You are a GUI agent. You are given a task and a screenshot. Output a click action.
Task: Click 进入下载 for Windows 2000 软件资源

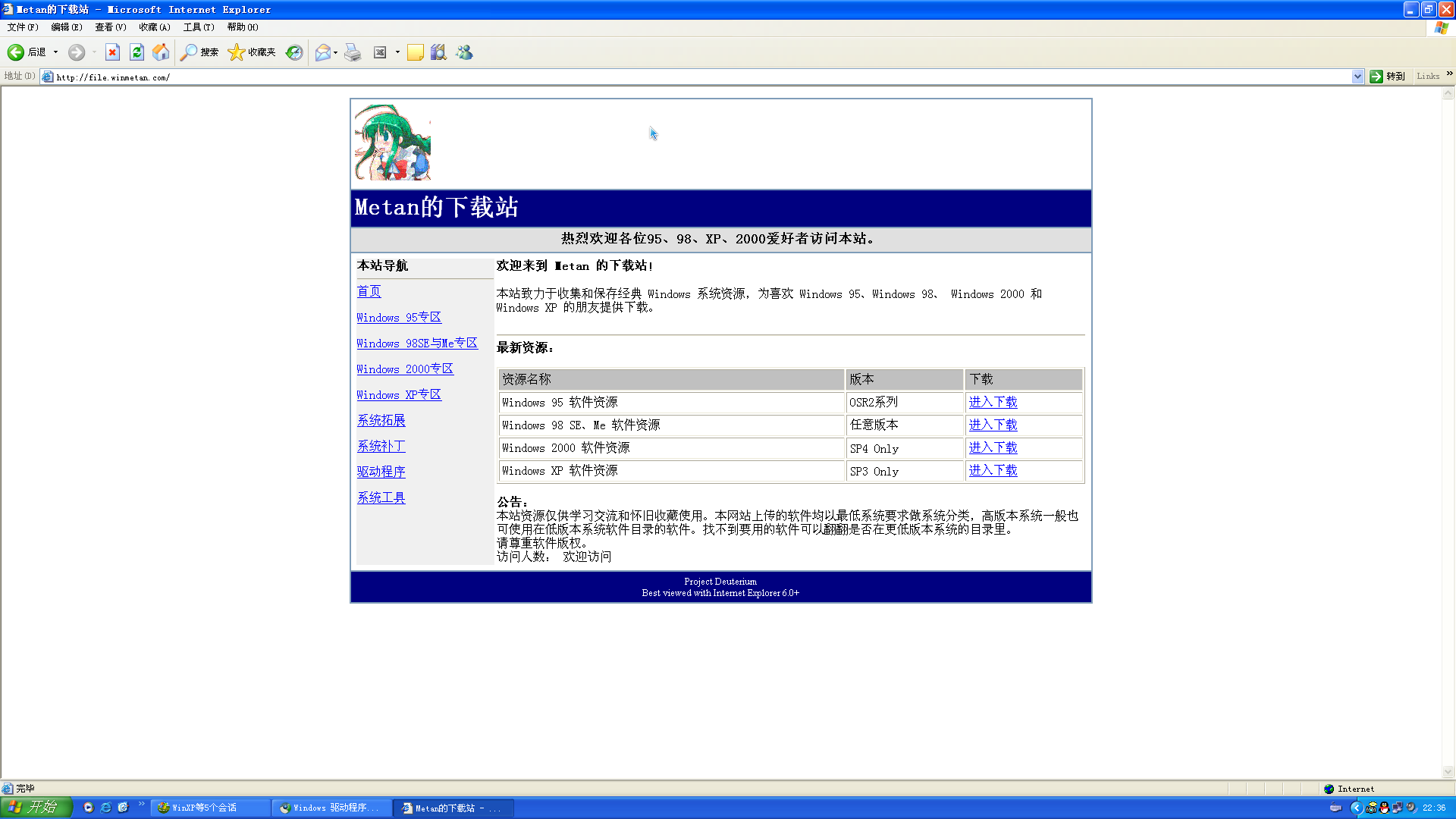(993, 448)
